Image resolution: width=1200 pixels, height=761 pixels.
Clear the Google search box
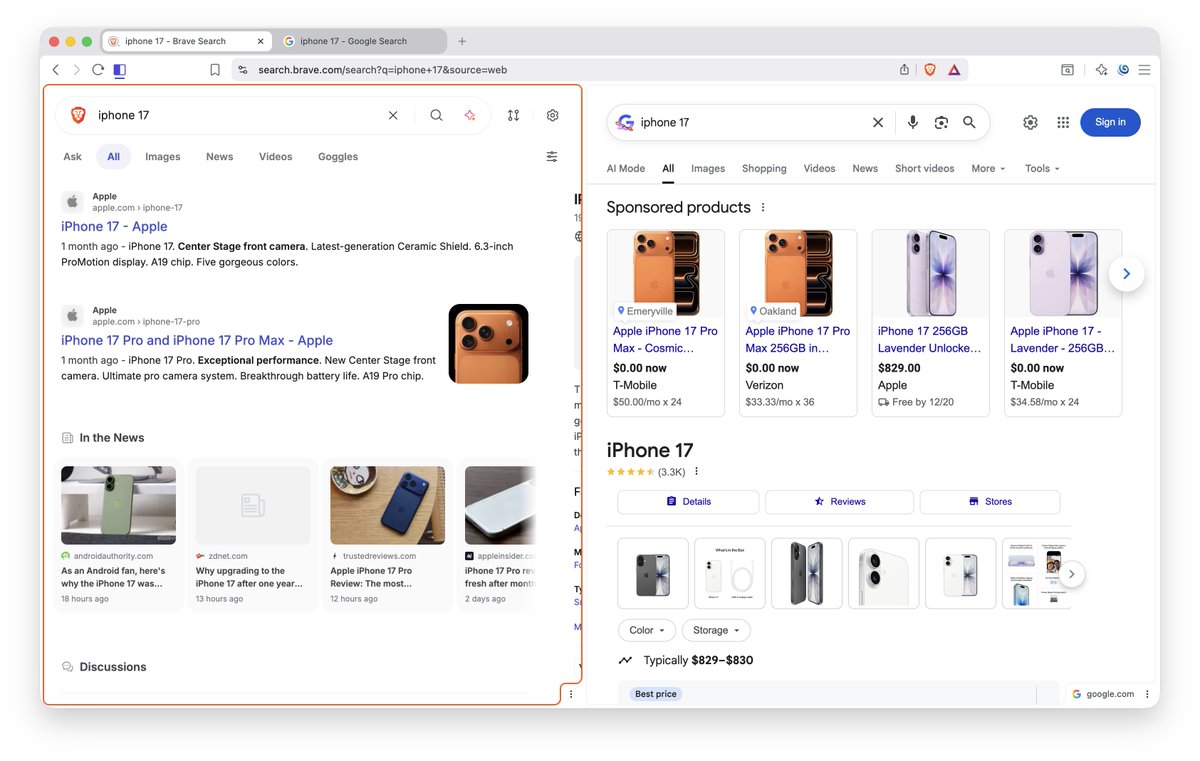click(x=878, y=122)
